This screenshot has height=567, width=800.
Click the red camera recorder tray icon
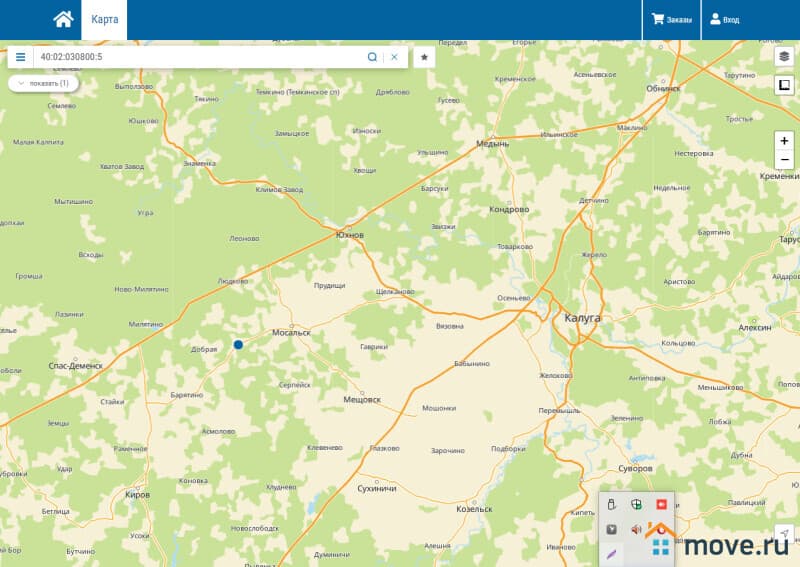(x=661, y=503)
